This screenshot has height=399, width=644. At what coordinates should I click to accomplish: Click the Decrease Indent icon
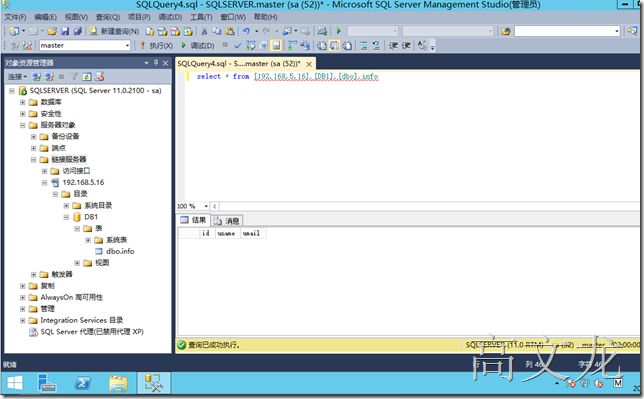pyautogui.click(x=393, y=45)
